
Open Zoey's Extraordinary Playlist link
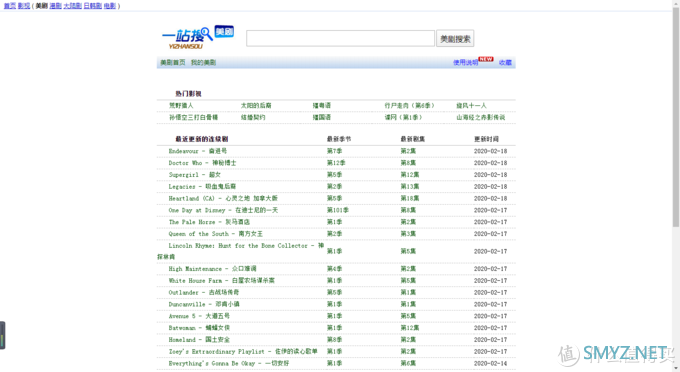pyautogui.click(x=243, y=351)
